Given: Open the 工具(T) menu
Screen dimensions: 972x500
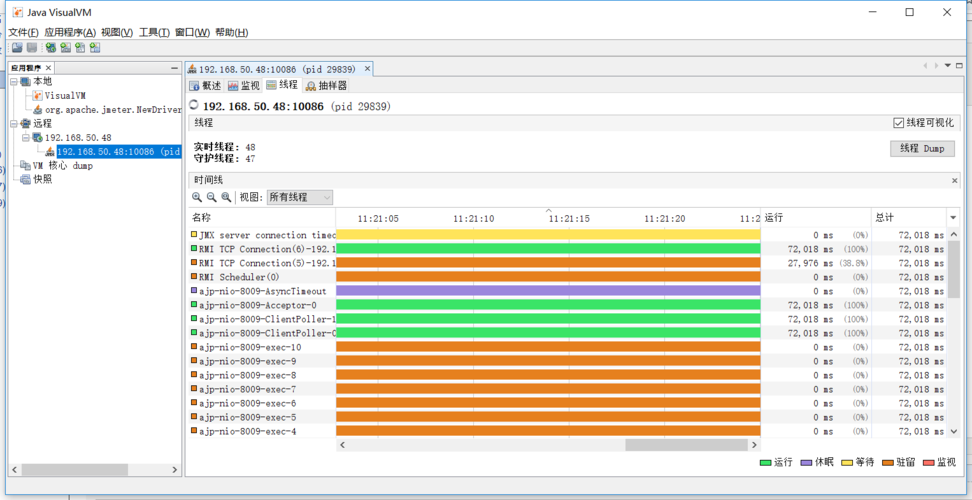Looking at the screenshot, I should coord(154,32).
